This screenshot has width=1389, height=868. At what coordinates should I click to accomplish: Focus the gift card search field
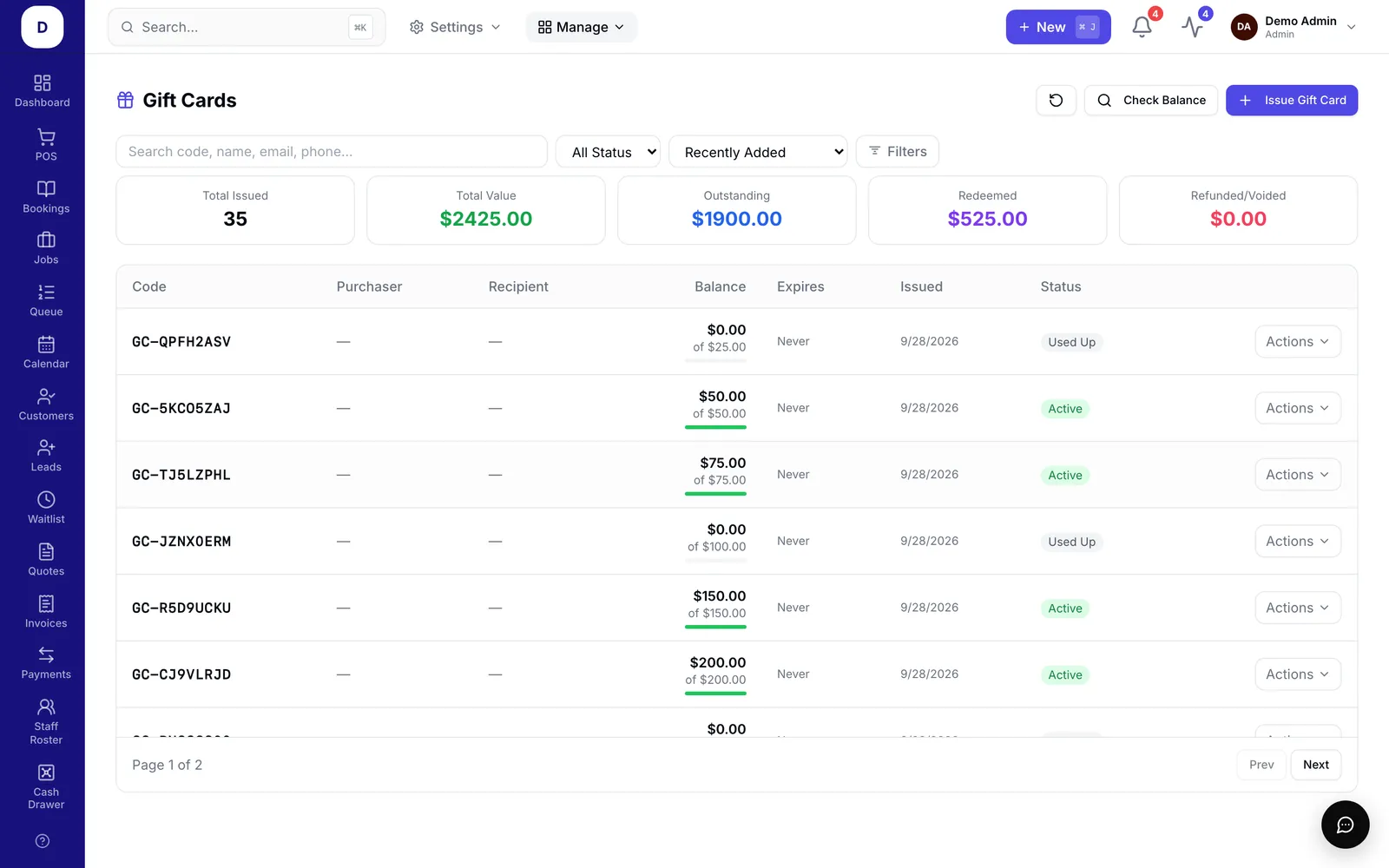point(332,151)
